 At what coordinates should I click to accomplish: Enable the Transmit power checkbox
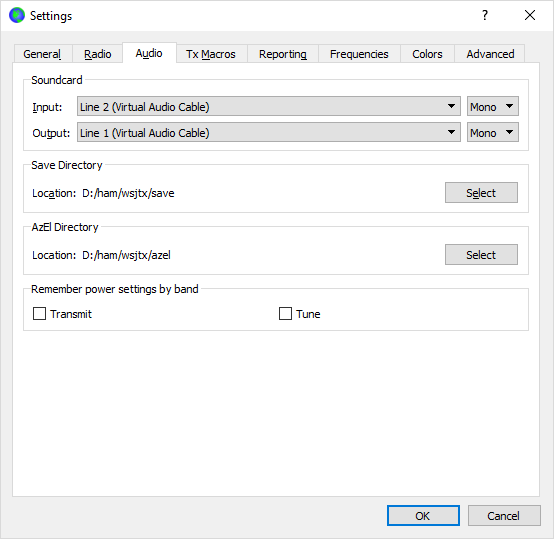39,313
